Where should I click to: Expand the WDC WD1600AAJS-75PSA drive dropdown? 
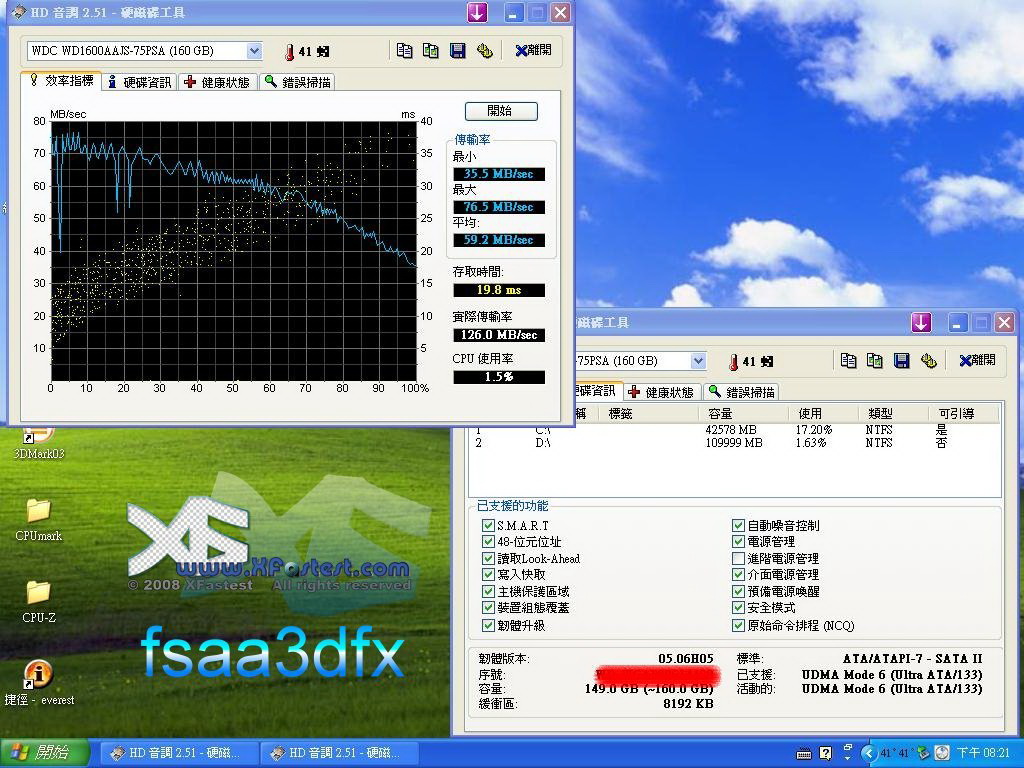(x=254, y=51)
